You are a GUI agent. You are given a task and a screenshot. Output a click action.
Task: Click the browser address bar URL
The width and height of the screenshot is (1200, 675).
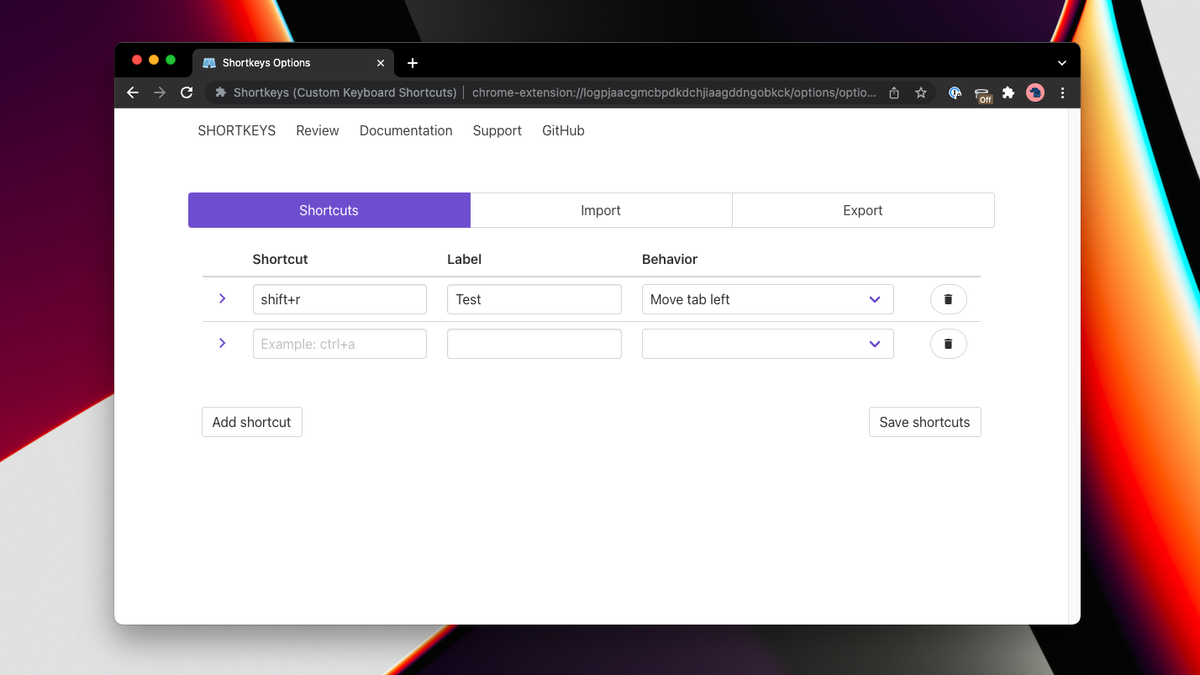click(674, 92)
